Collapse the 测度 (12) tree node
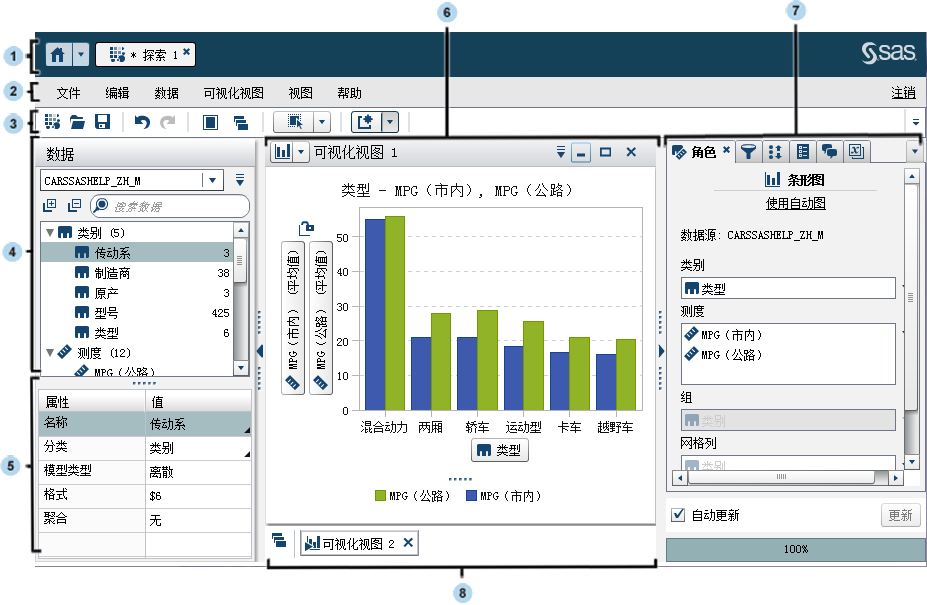Screen dimensions: 927x605 (x=49, y=352)
